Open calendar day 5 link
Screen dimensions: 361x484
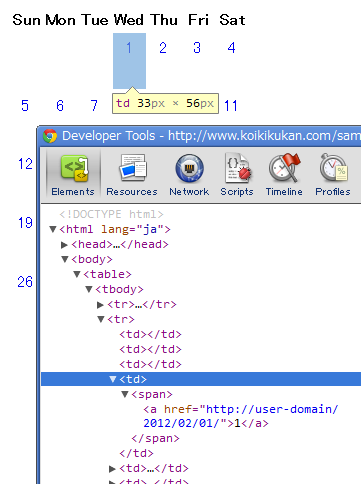(25, 106)
